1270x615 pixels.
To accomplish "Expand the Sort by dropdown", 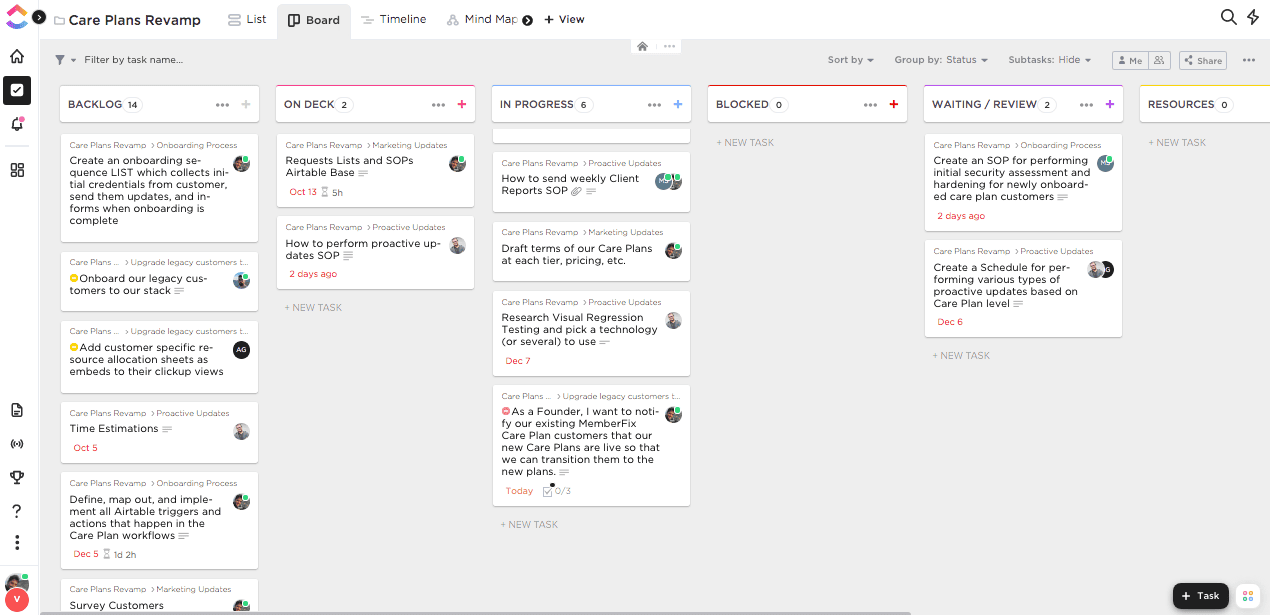I will coord(850,60).
